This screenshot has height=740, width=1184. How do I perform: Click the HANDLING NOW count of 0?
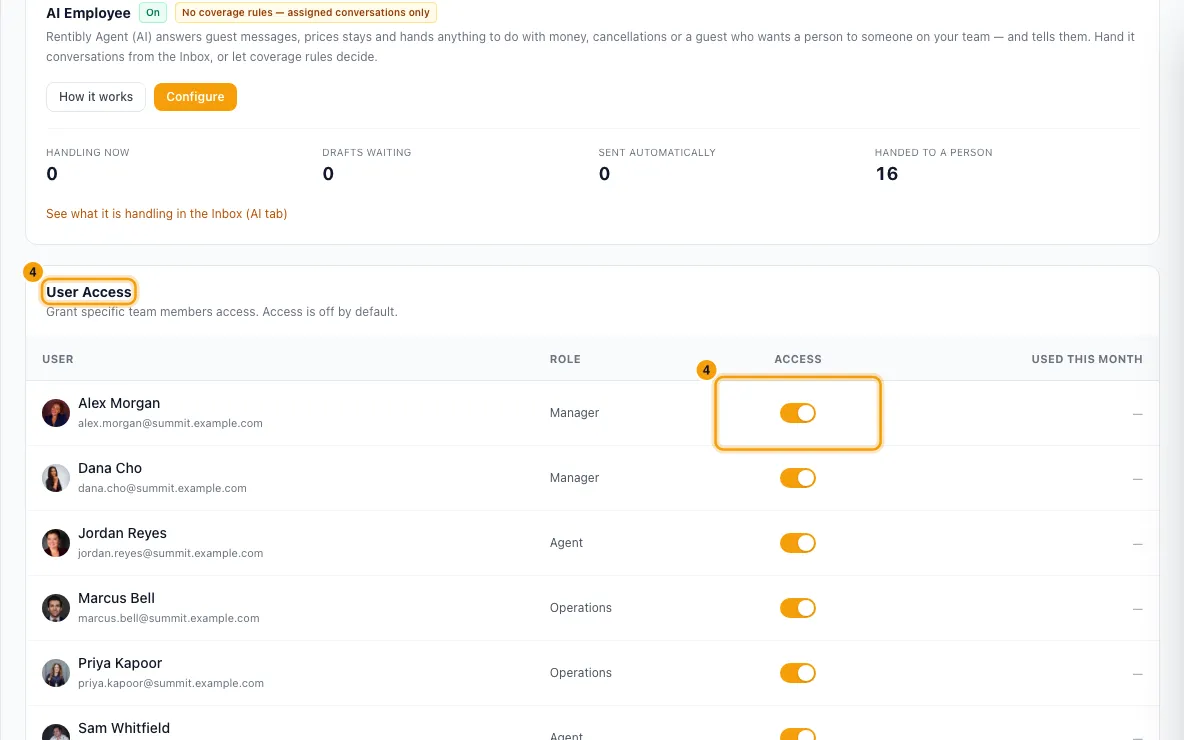[52, 174]
